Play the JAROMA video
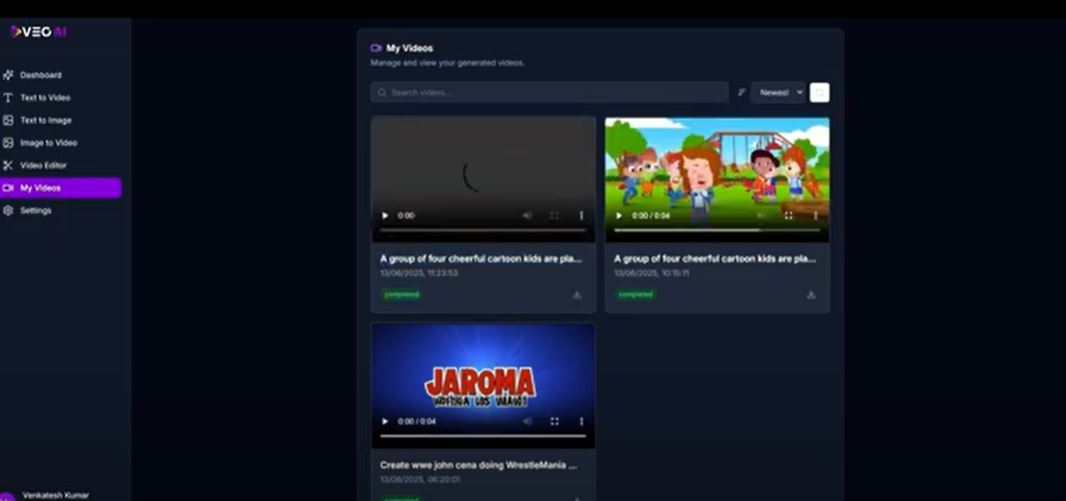Viewport: 1066px width, 501px height. point(385,421)
